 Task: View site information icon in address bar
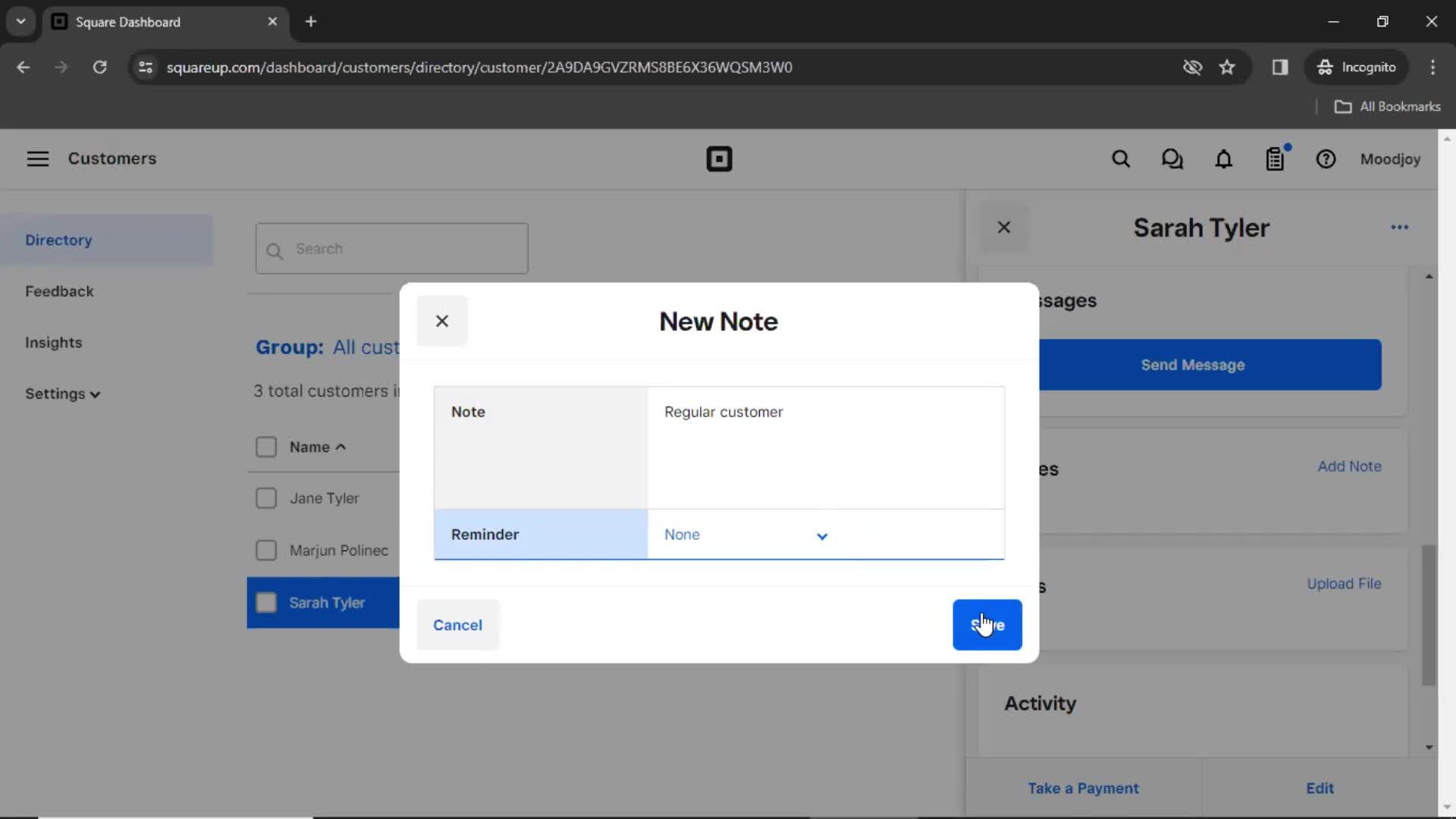[x=146, y=67]
